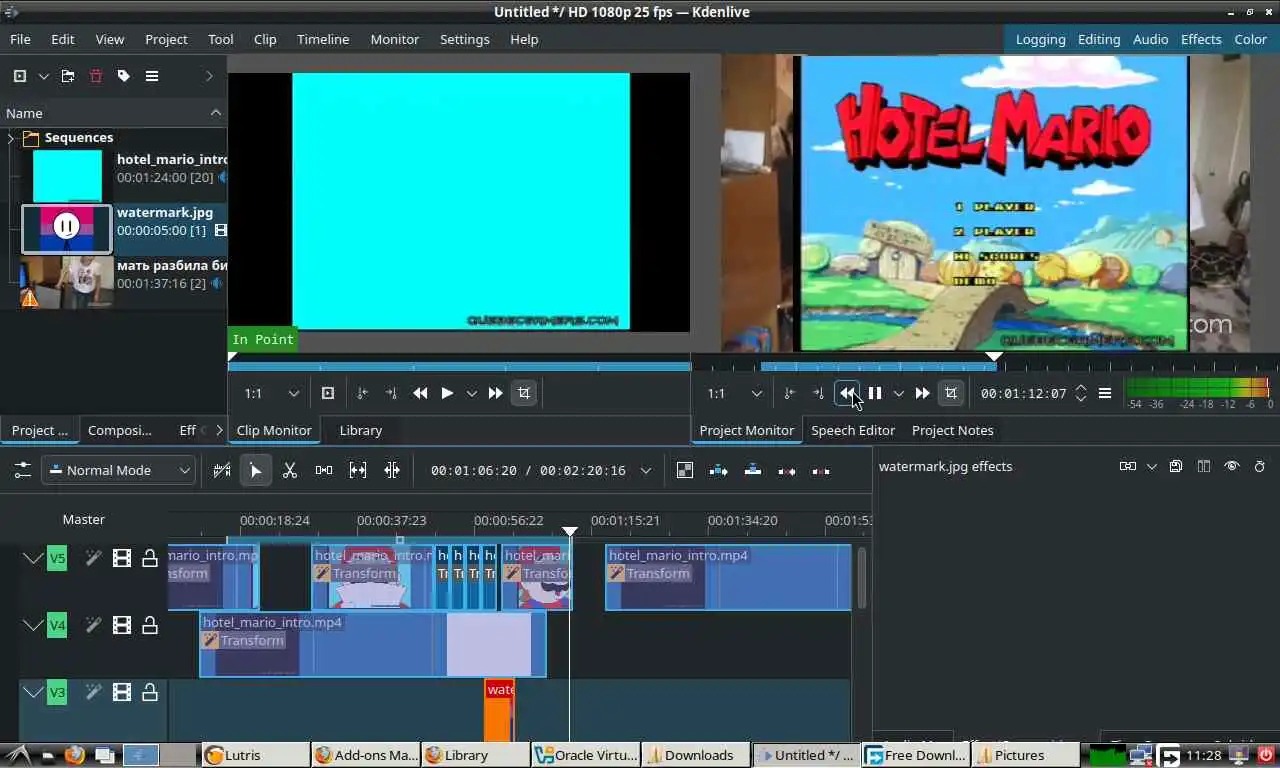This screenshot has width=1280, height=768.
Task: Rewind in the Clip Monitor
Action: click(x=420, y=393)
